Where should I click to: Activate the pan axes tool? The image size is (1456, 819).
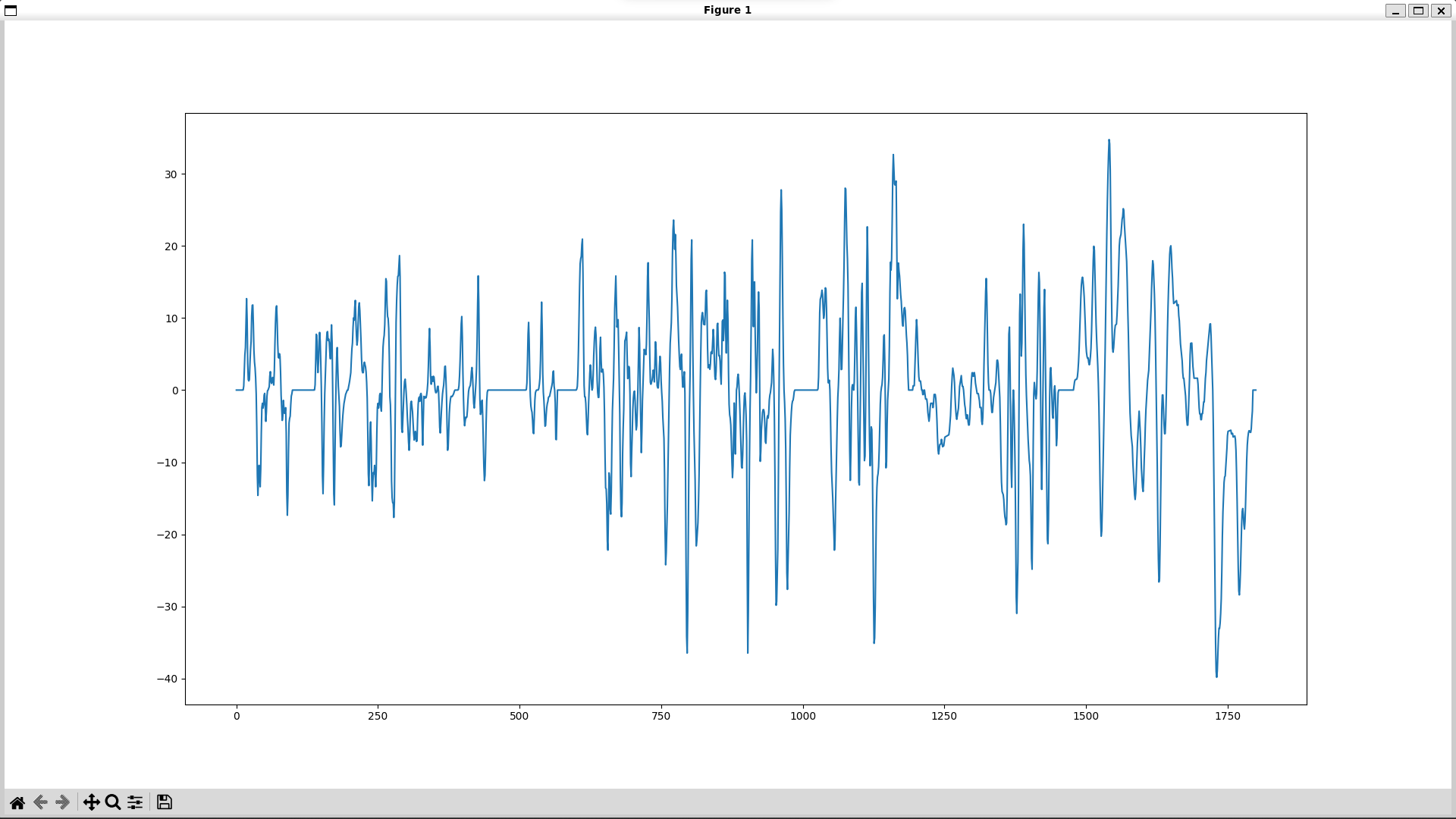point(92,802)
